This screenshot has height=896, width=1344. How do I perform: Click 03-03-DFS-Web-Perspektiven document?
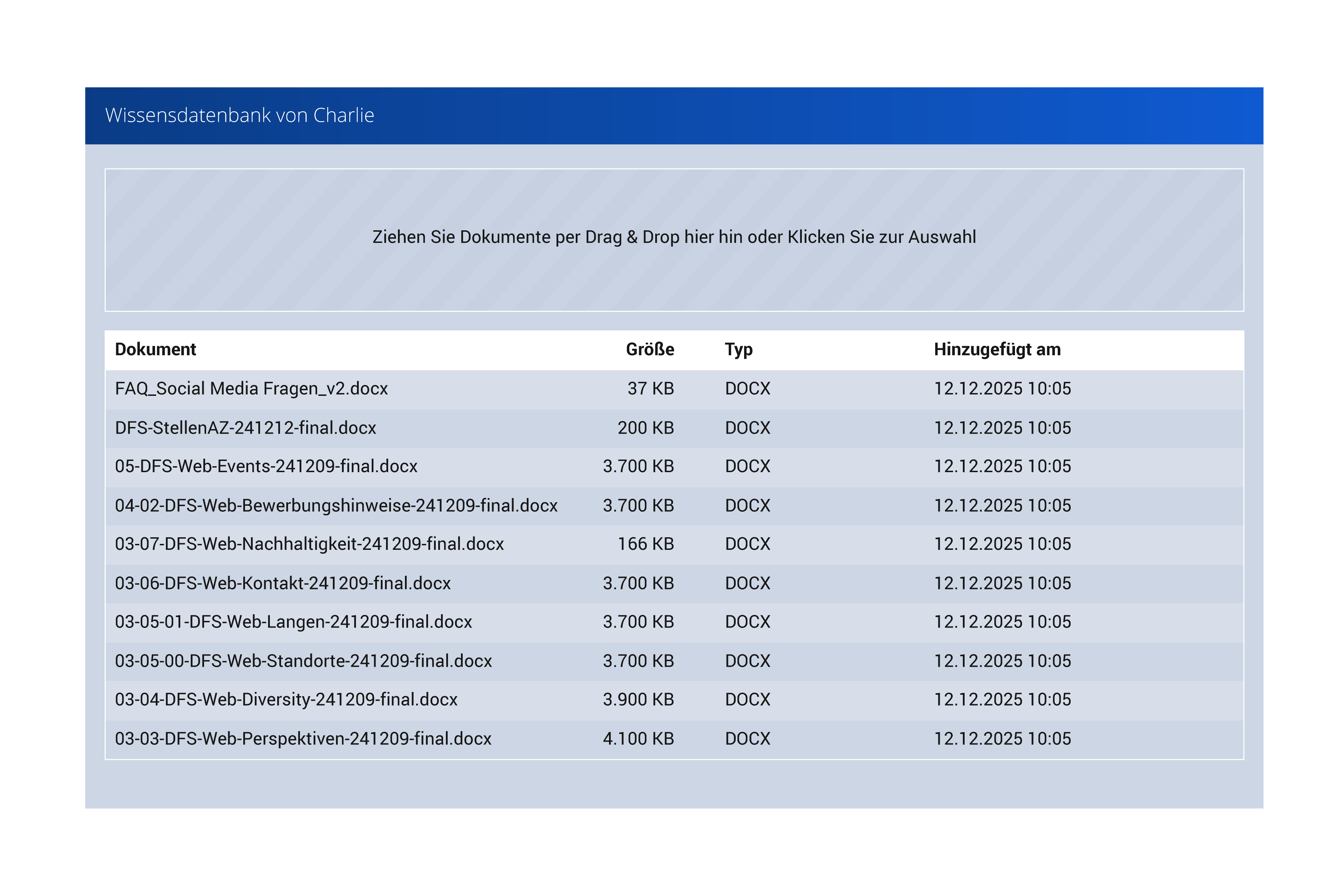(303, 739)
